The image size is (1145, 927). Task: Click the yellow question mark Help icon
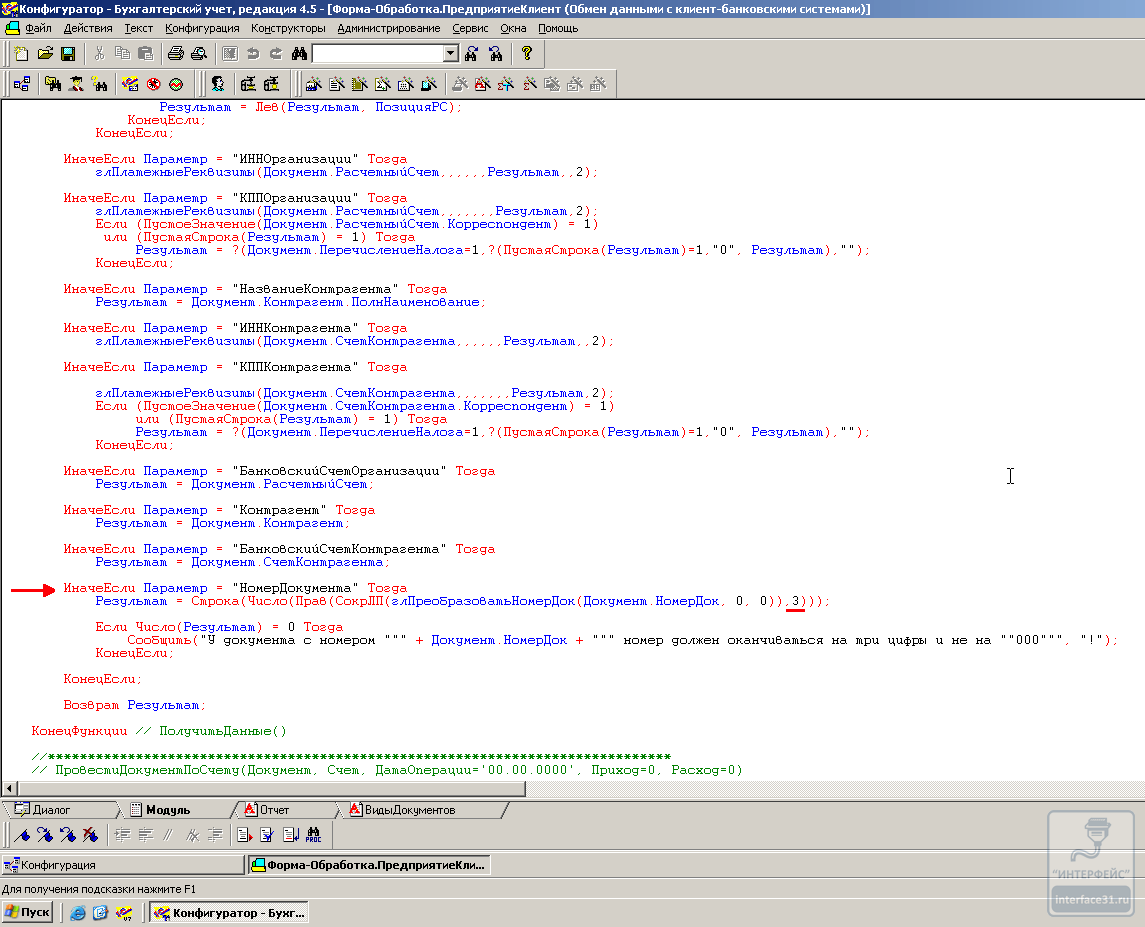[527, 54]
